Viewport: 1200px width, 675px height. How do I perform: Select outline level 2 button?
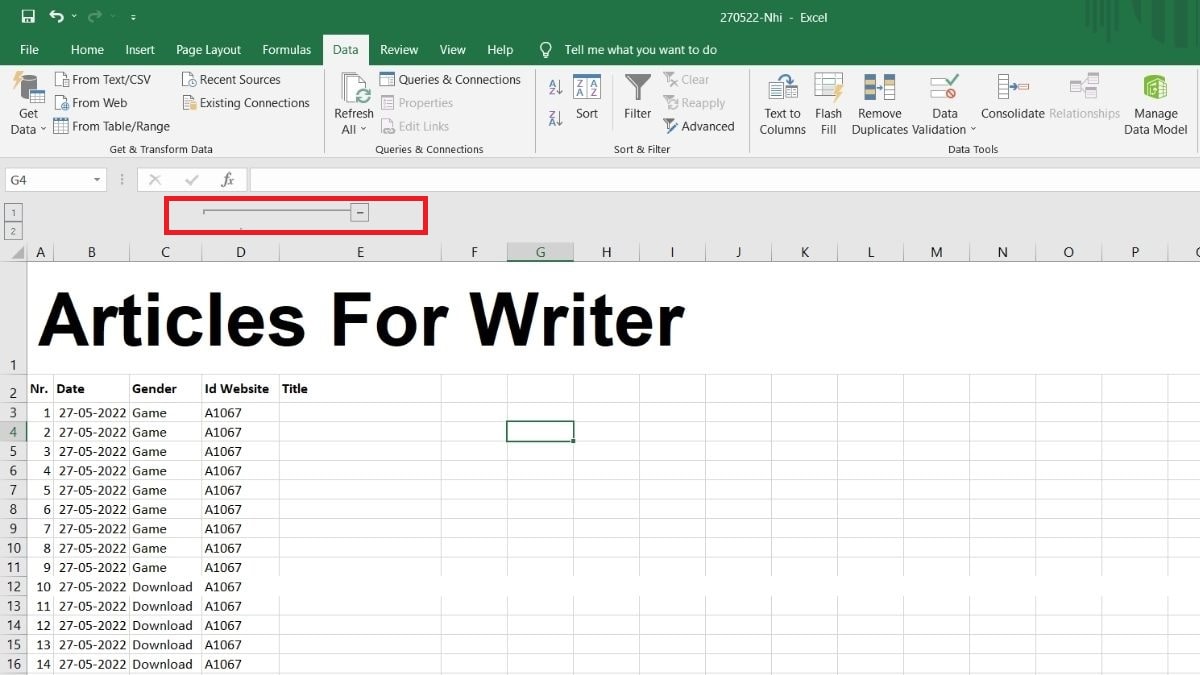tap(13, 228)
